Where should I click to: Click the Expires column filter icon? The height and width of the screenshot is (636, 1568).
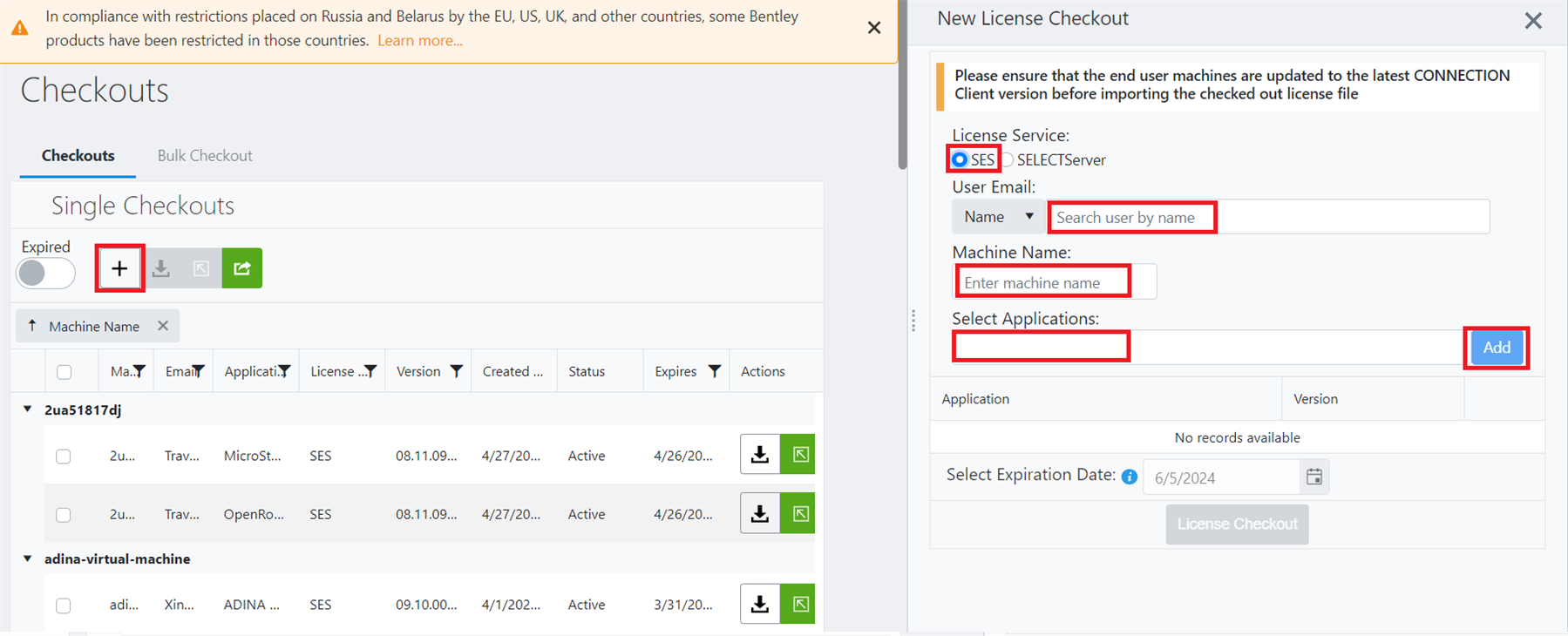pos(715,371)
